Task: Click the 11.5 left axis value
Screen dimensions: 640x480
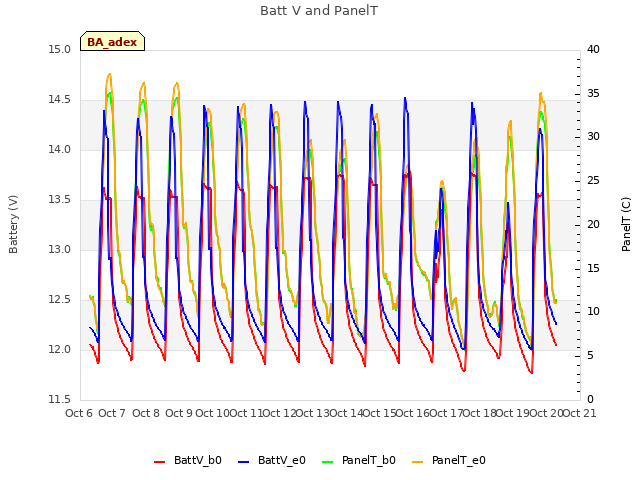Action: pyautogui.click(x=60, y=399)
